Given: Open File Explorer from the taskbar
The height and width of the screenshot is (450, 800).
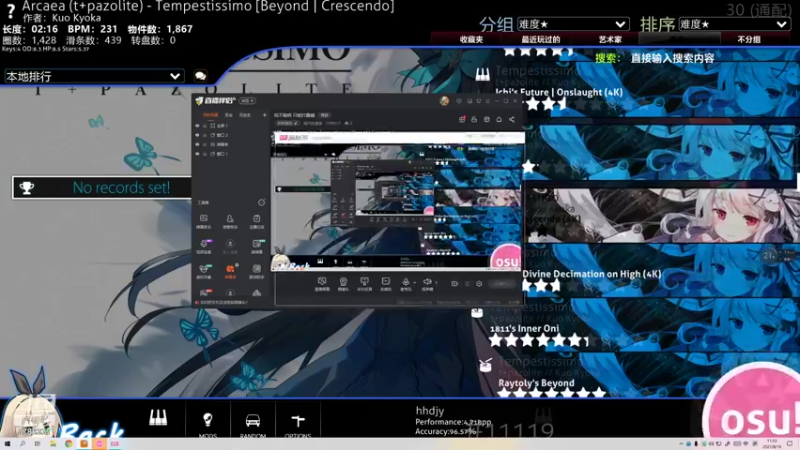Looking at the screenshot, I should [x=53, y=444].
